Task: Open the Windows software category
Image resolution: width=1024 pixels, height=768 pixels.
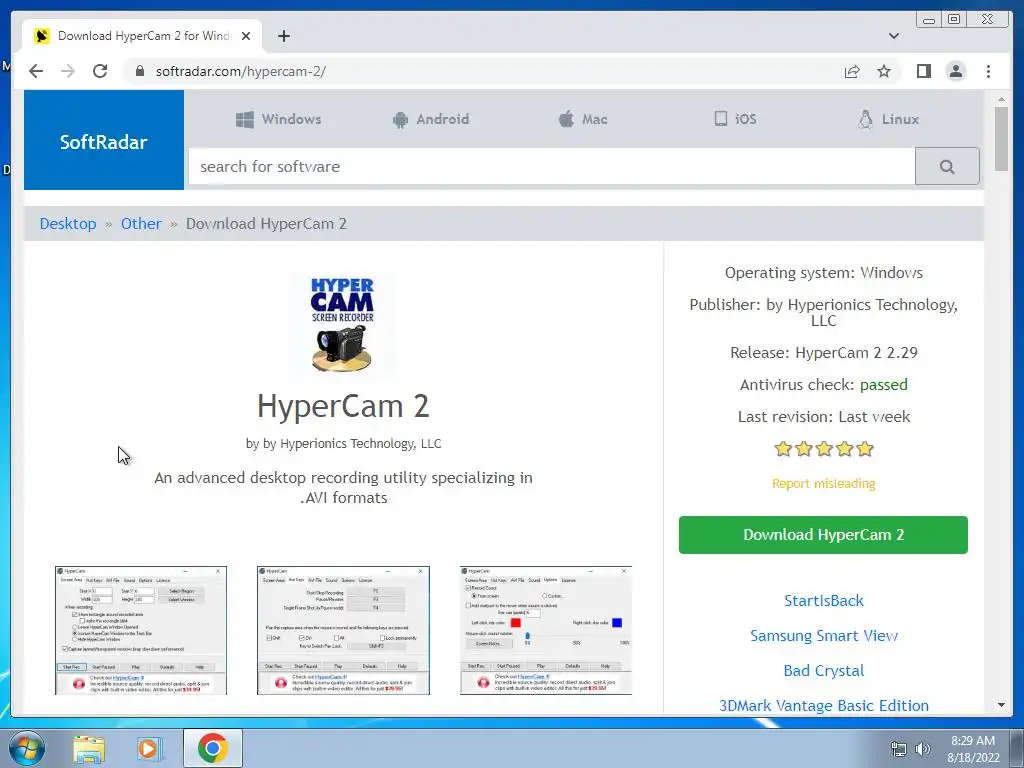Action: click(279, 120)
